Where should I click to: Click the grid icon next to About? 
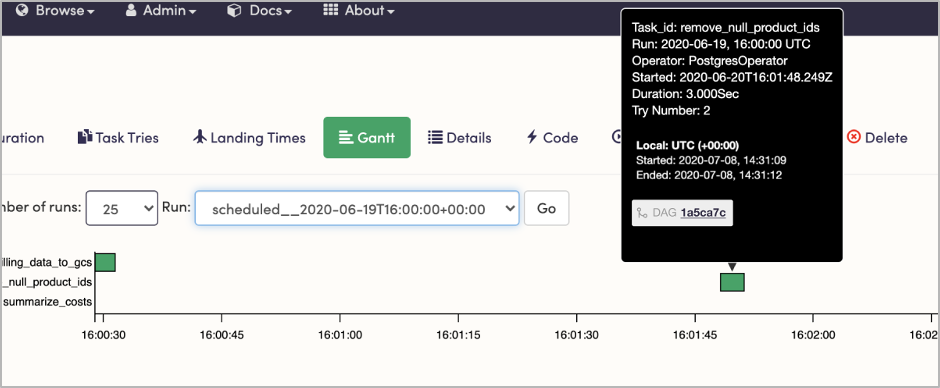[x=330, y=10]
